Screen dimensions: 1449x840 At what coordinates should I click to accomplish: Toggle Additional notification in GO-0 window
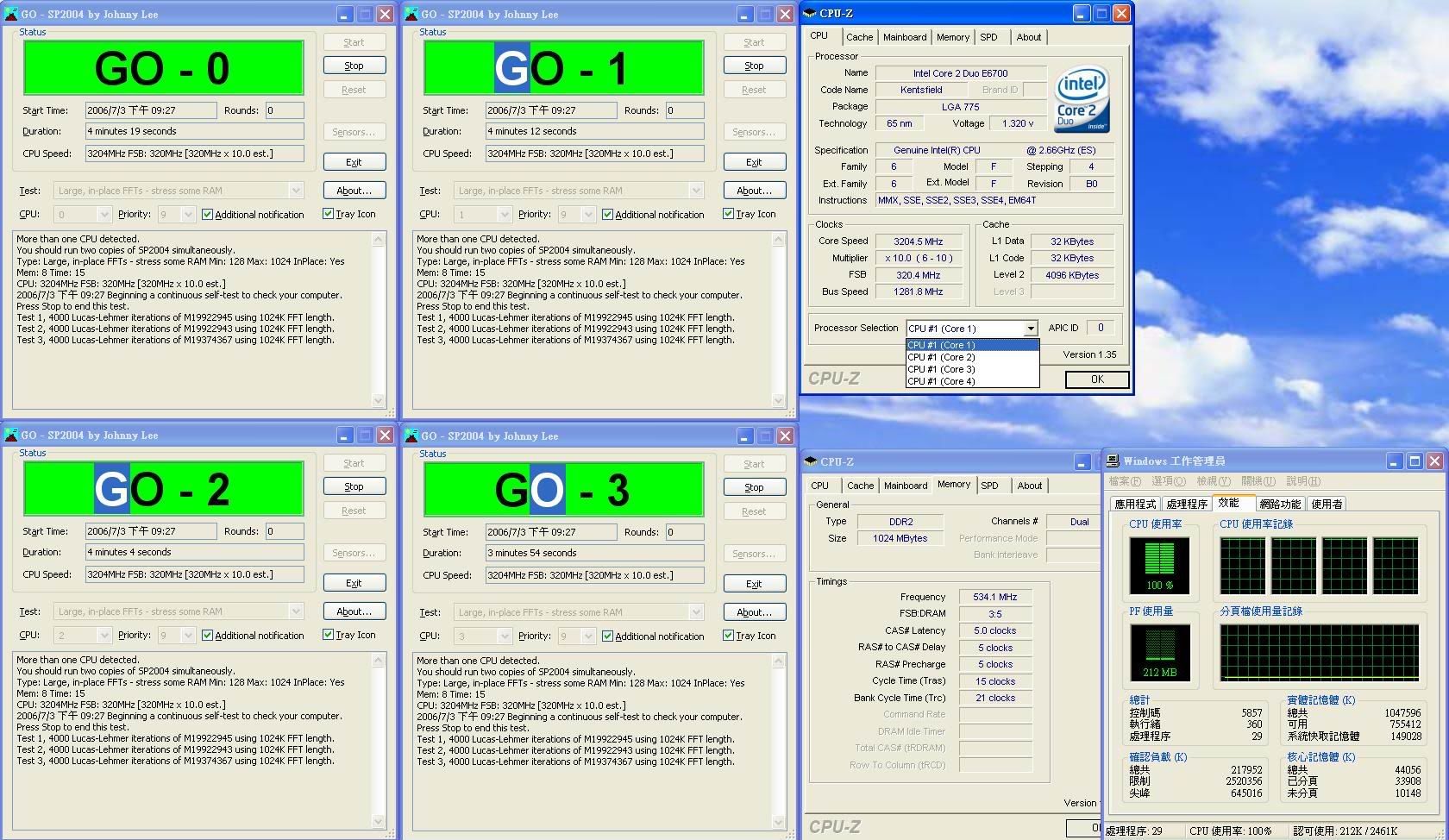point(207,214)
